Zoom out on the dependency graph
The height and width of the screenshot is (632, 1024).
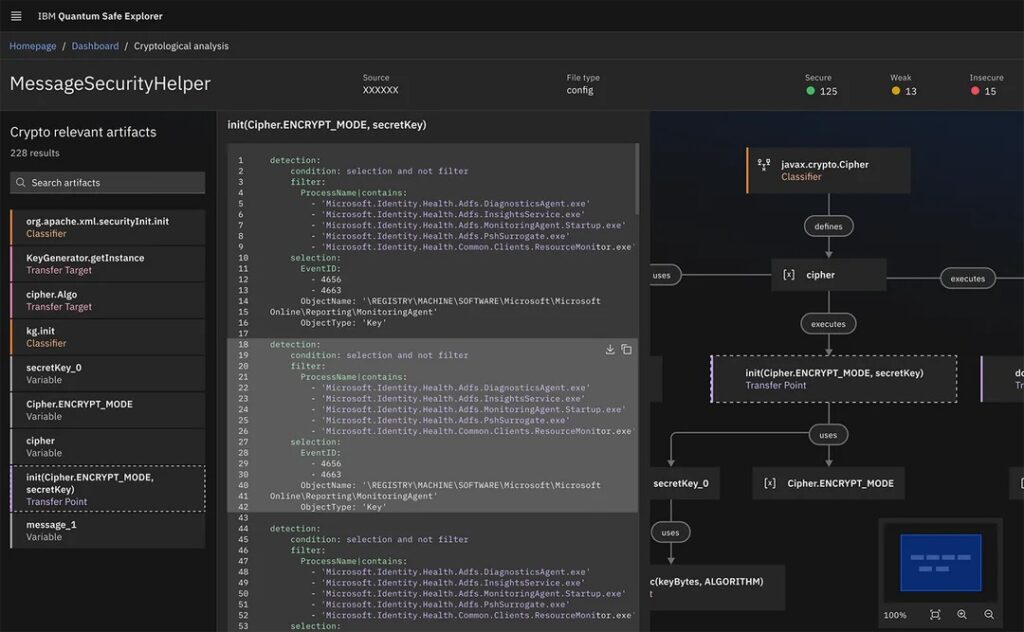point(990,615)
